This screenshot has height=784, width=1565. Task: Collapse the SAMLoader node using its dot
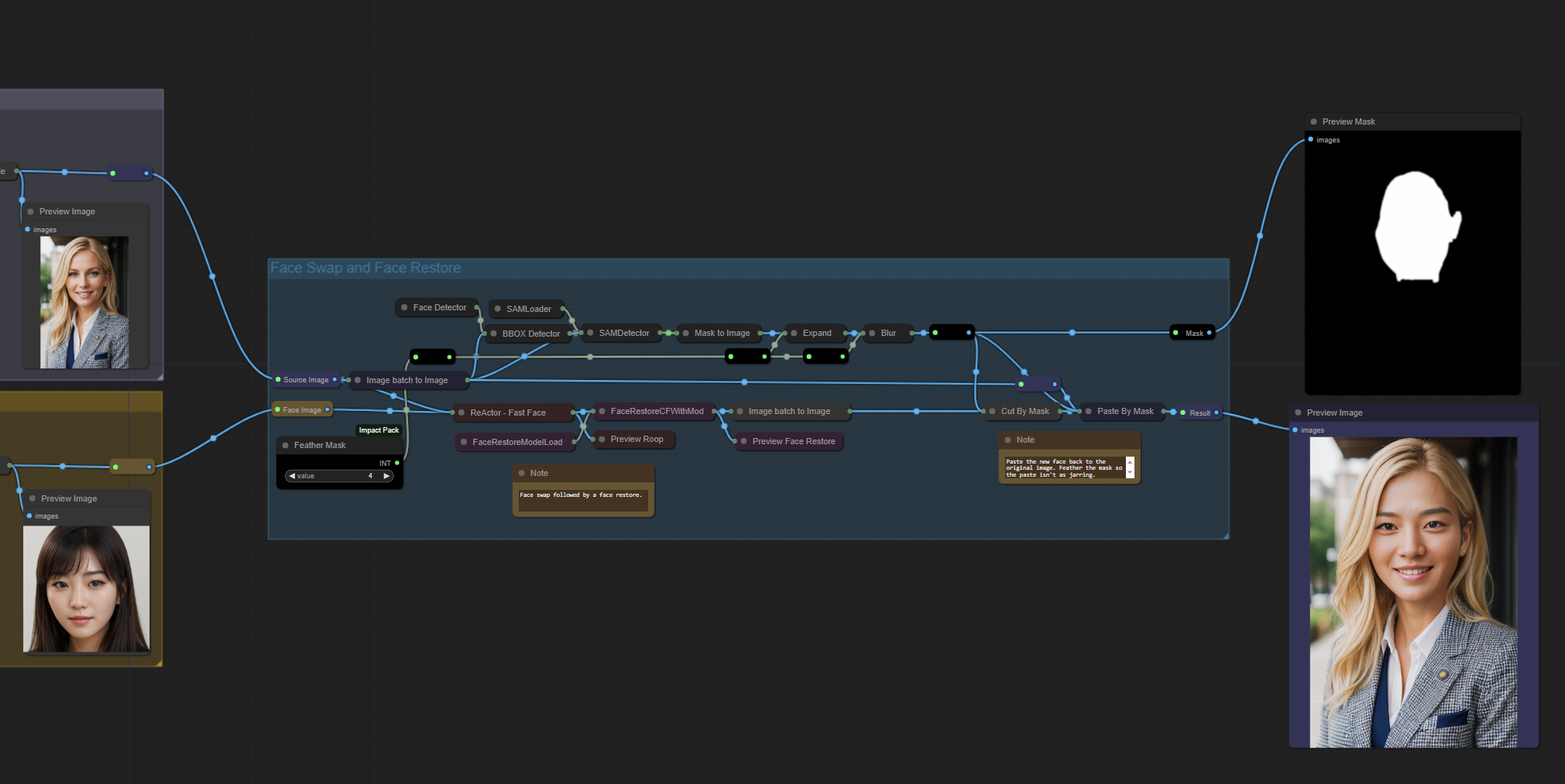497,309
